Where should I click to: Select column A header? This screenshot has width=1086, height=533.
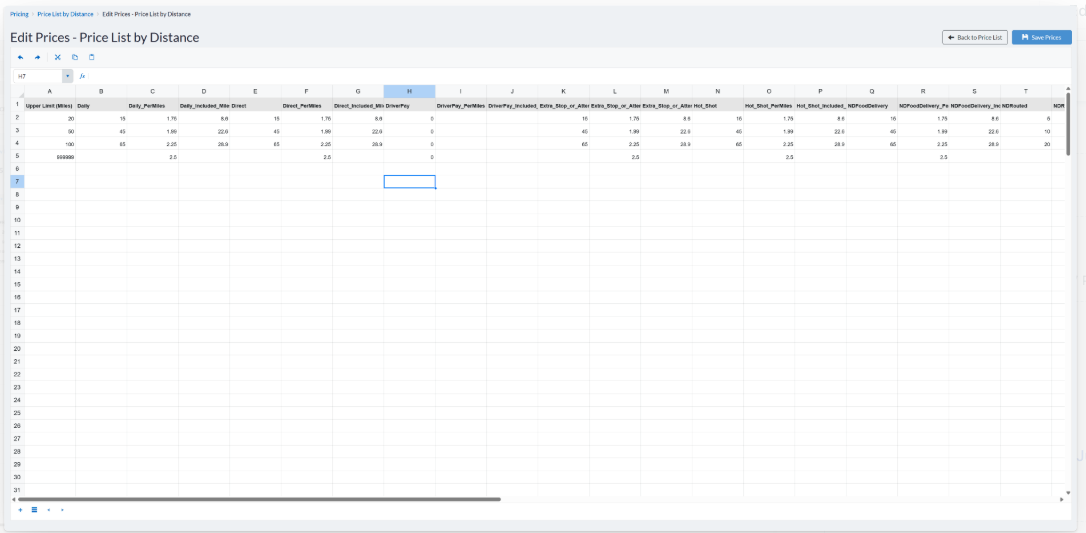tap(50, 91)
